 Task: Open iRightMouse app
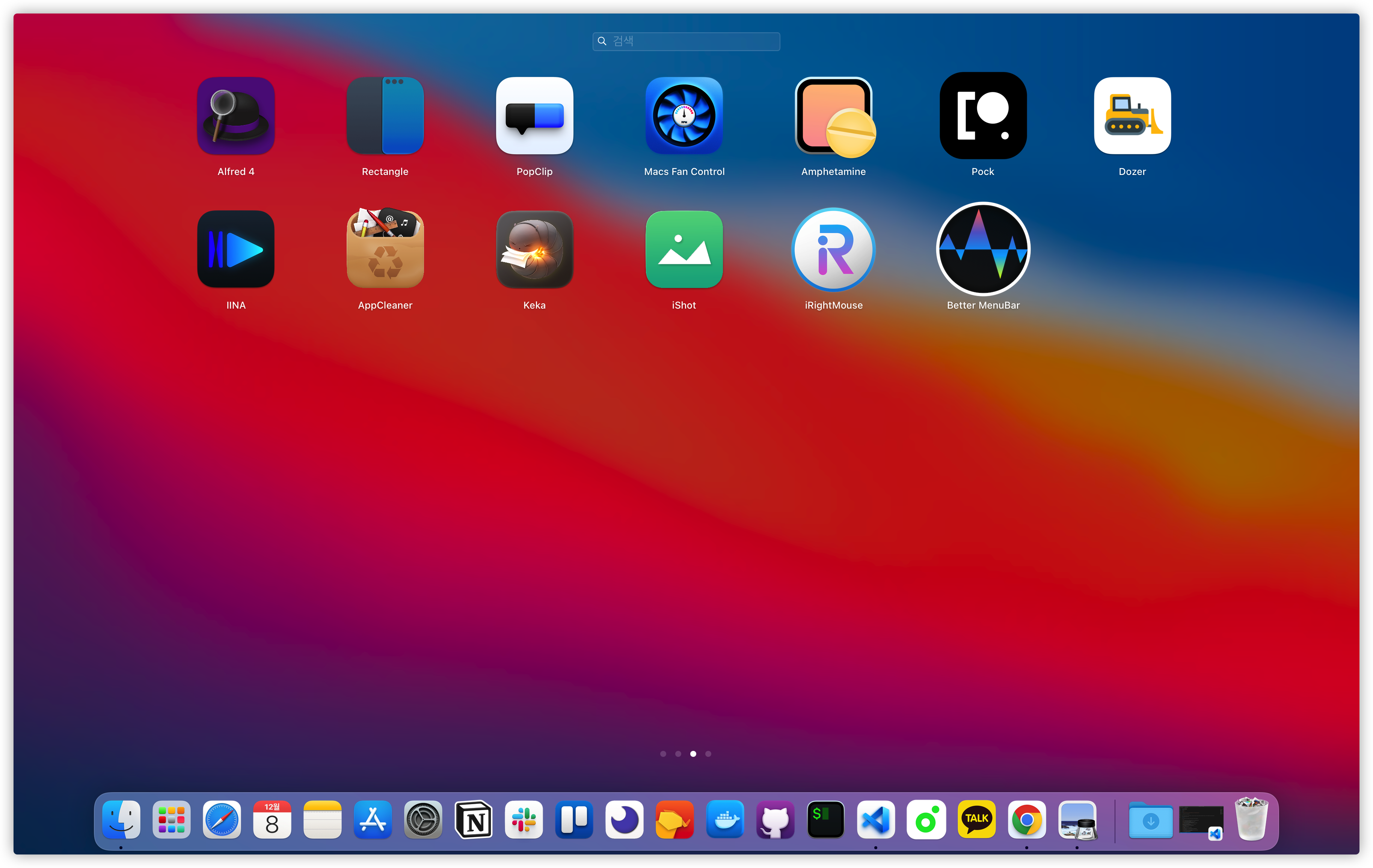pos(833,249)
